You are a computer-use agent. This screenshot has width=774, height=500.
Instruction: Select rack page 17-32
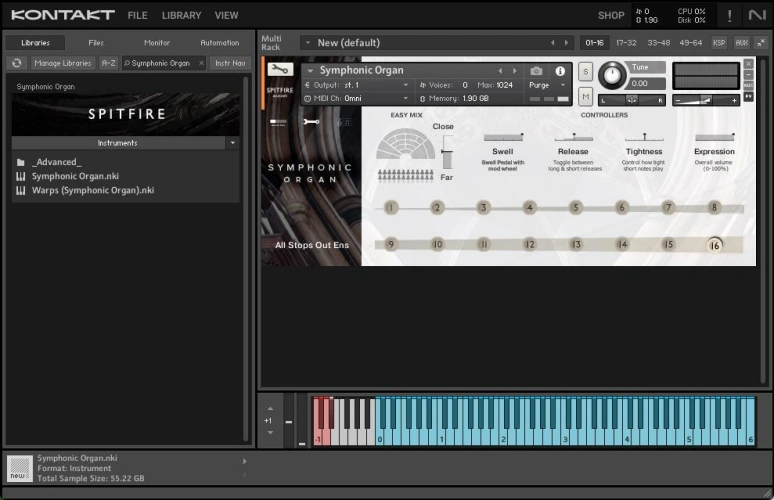[x=626, y=43]
